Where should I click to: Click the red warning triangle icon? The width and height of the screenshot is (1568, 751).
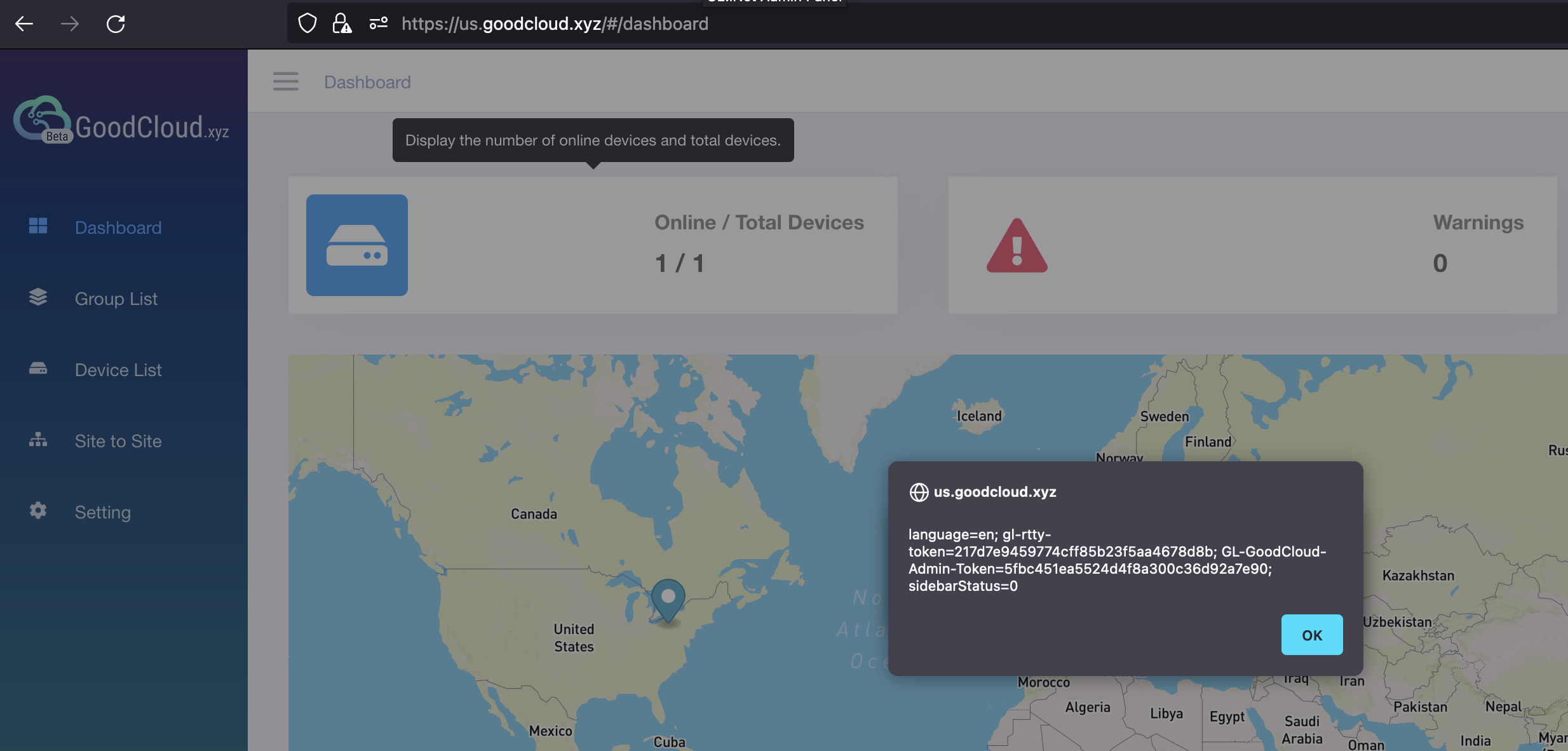pos(1017,247)
